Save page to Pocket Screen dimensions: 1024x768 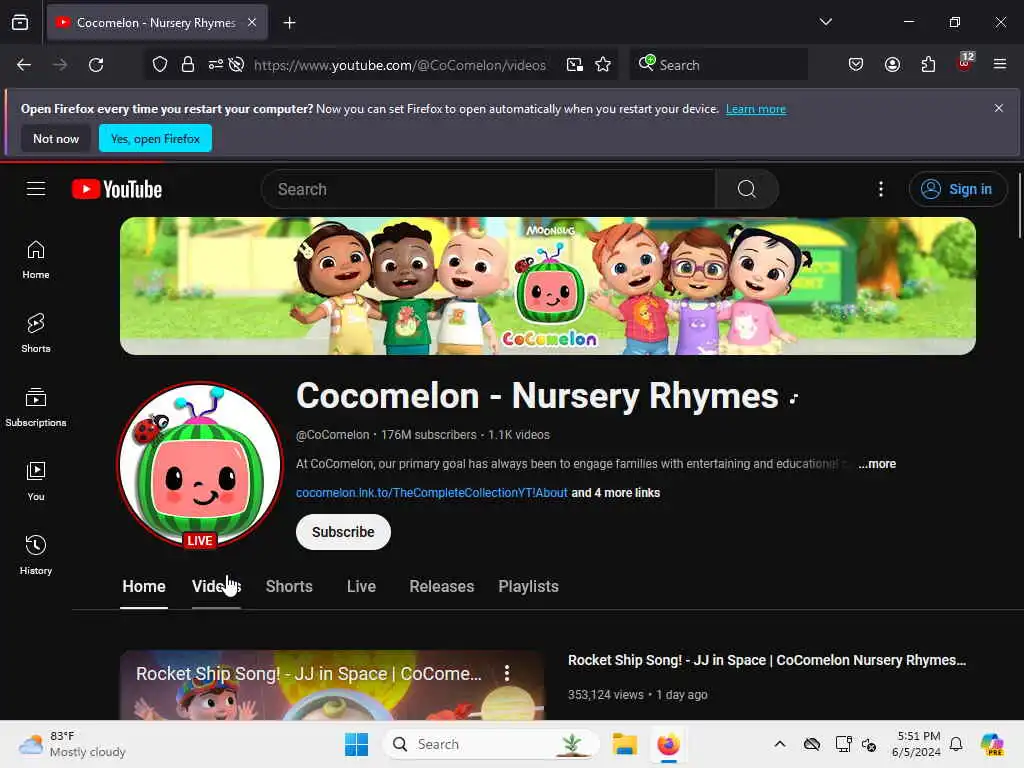pyautogui.click(x=856, y=65)
